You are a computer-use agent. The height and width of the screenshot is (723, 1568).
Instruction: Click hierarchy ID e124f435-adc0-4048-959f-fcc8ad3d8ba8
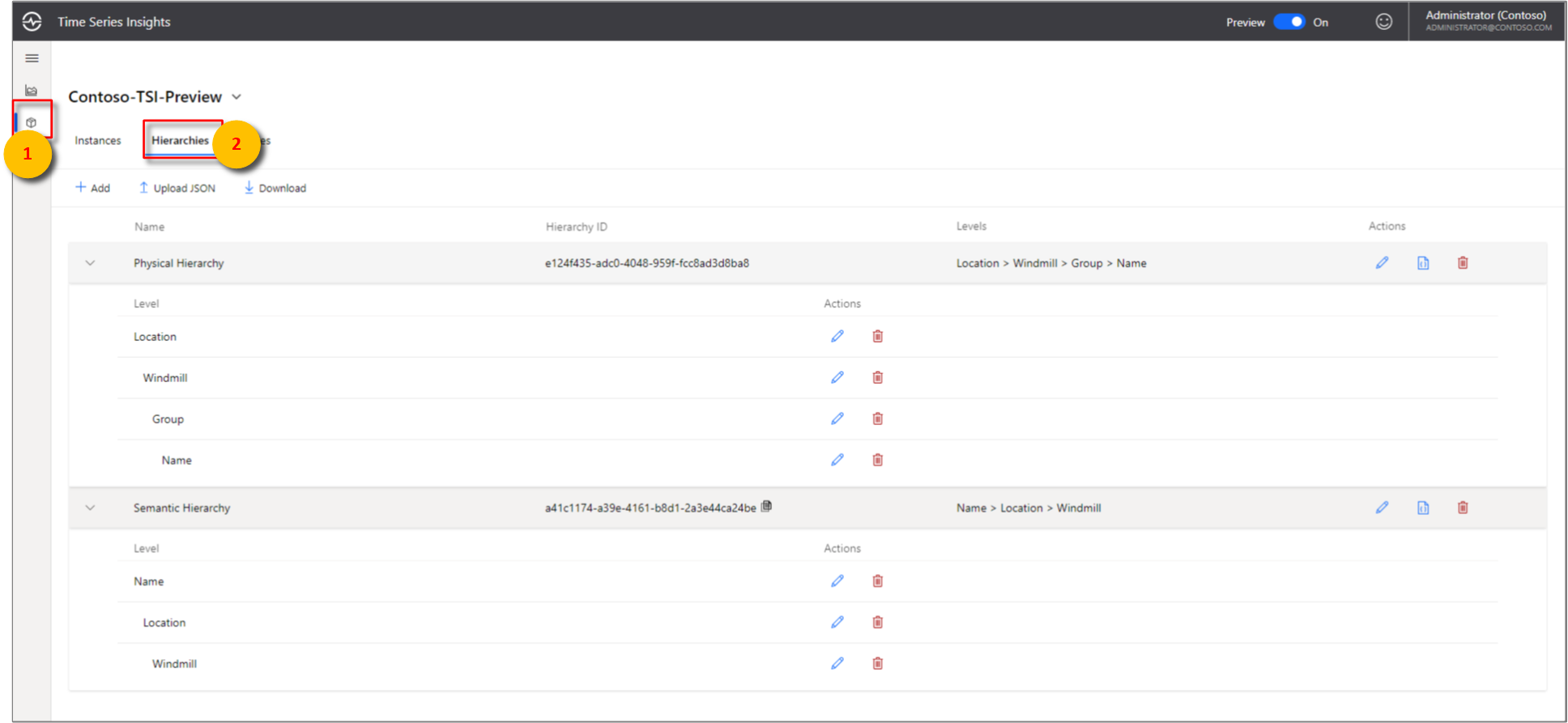coord(647,263)
